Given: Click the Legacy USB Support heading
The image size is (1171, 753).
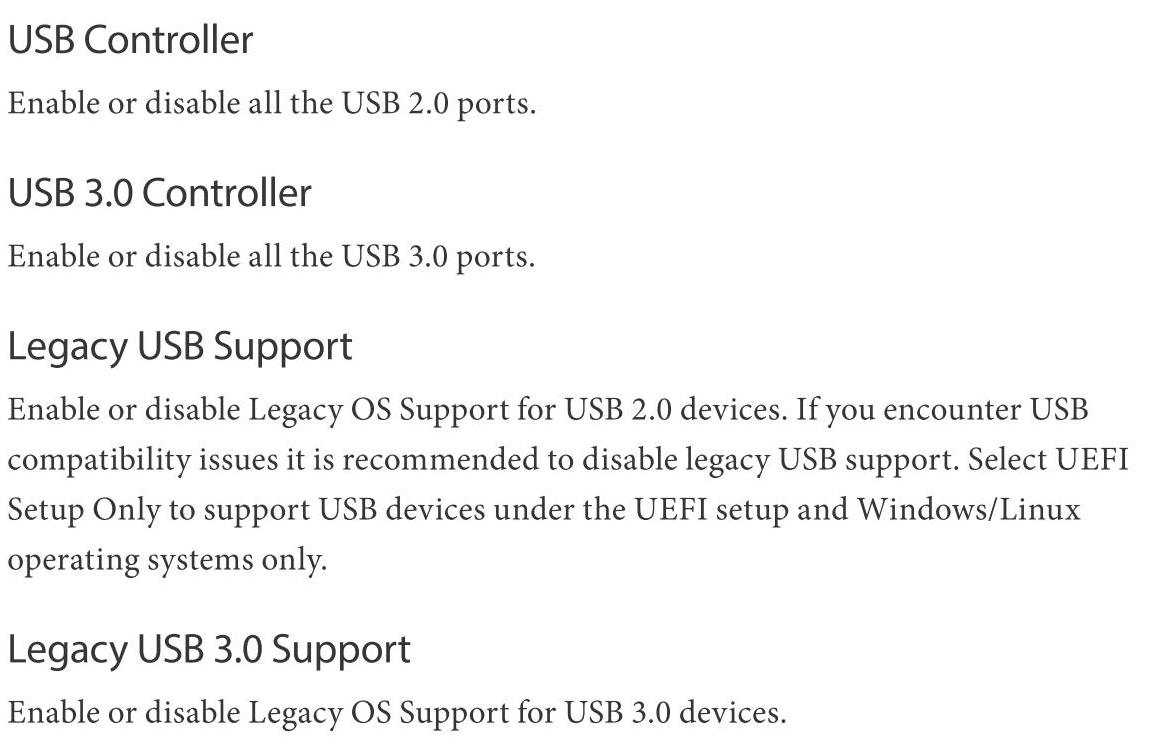Looking at the screenshot, I should 180,348.
